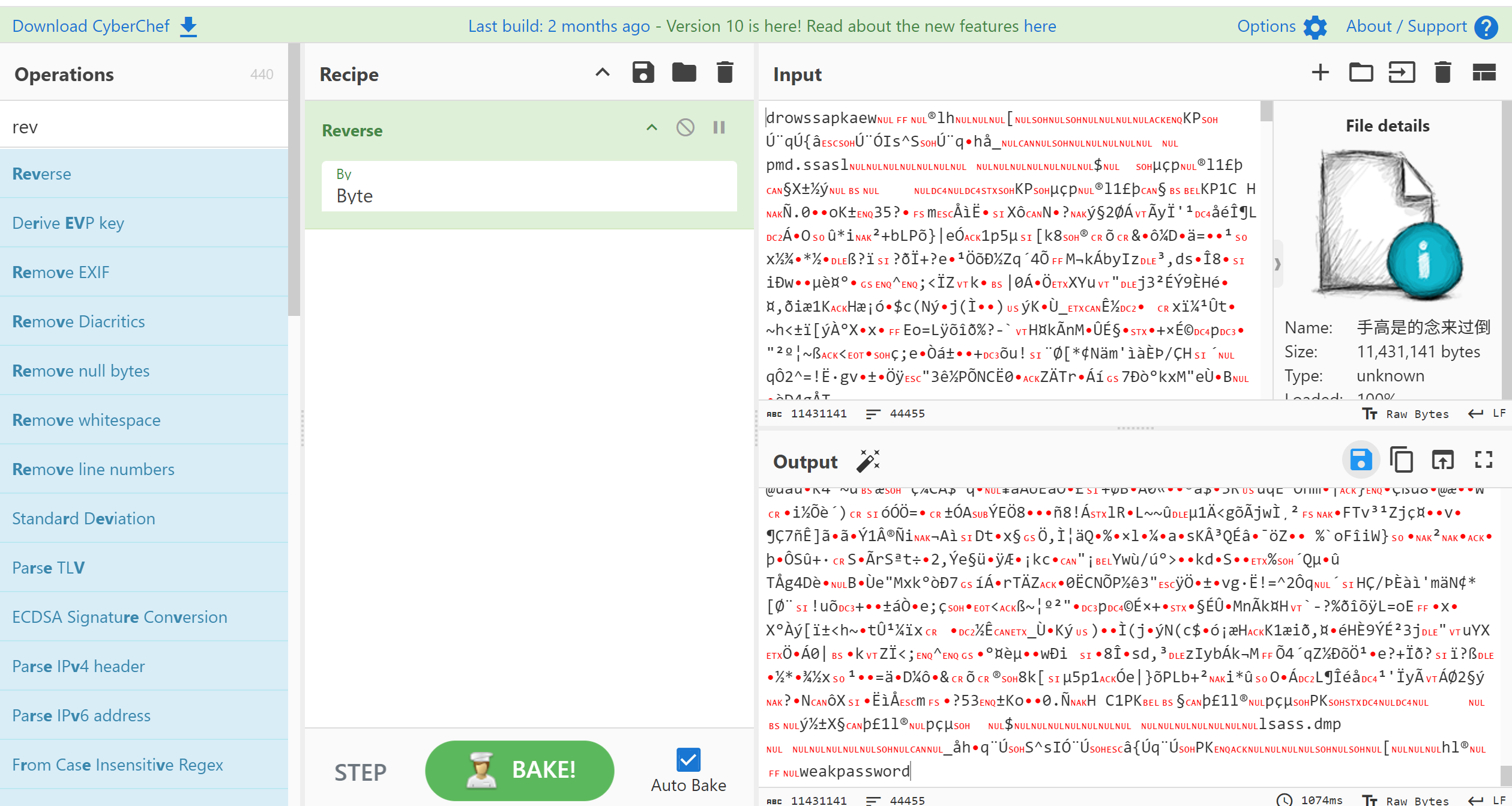Image resolution: width=1512 pixels, height=806 pixels.
Task: Open the Options gear icon
Action: click(x=1315, y=27)
